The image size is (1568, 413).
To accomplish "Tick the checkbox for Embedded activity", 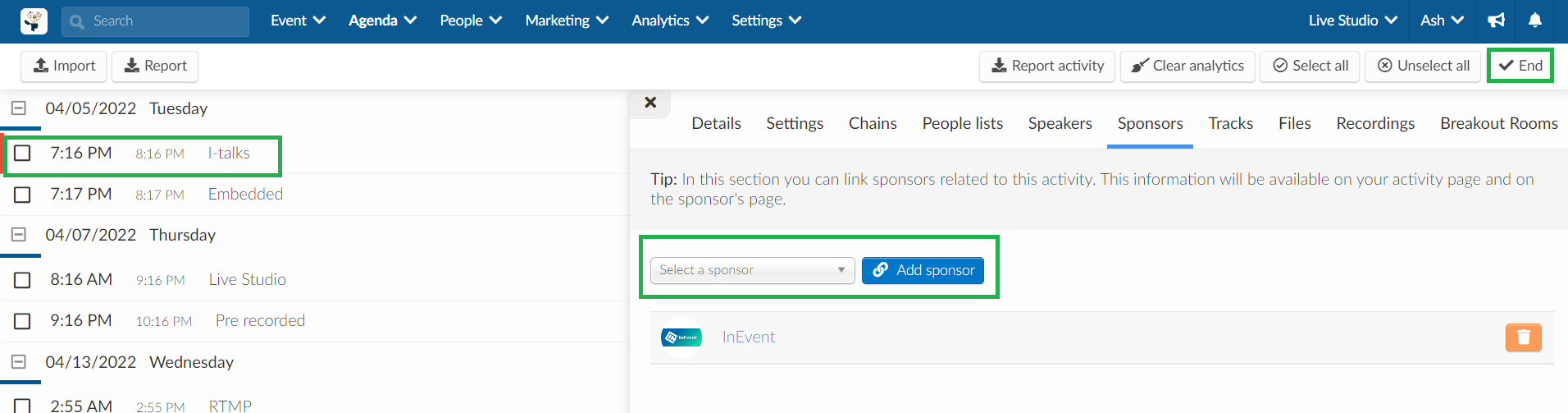I will (x=23, y=195).
